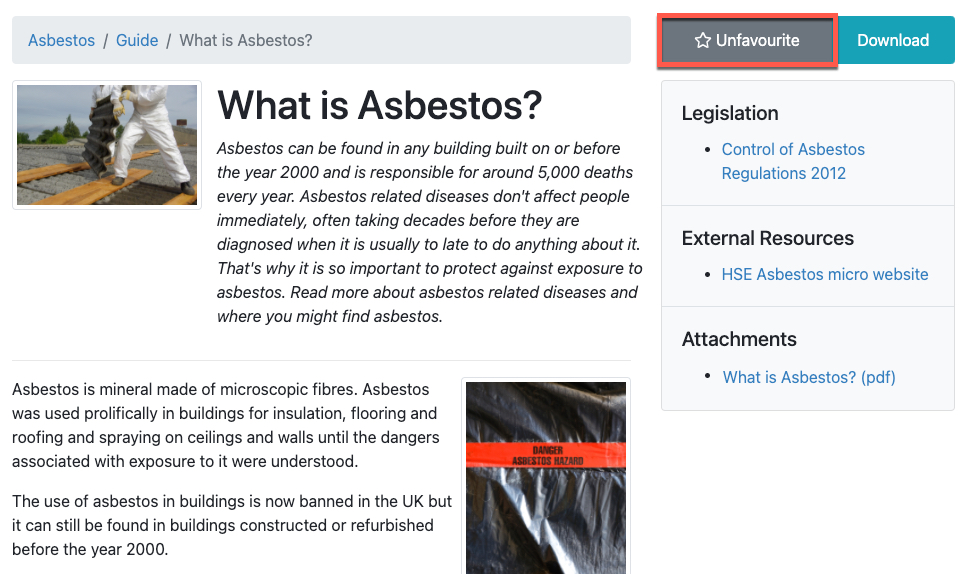969x574 pixels.
Task: Open the Guide breadcrumb link
Action: 137,41
